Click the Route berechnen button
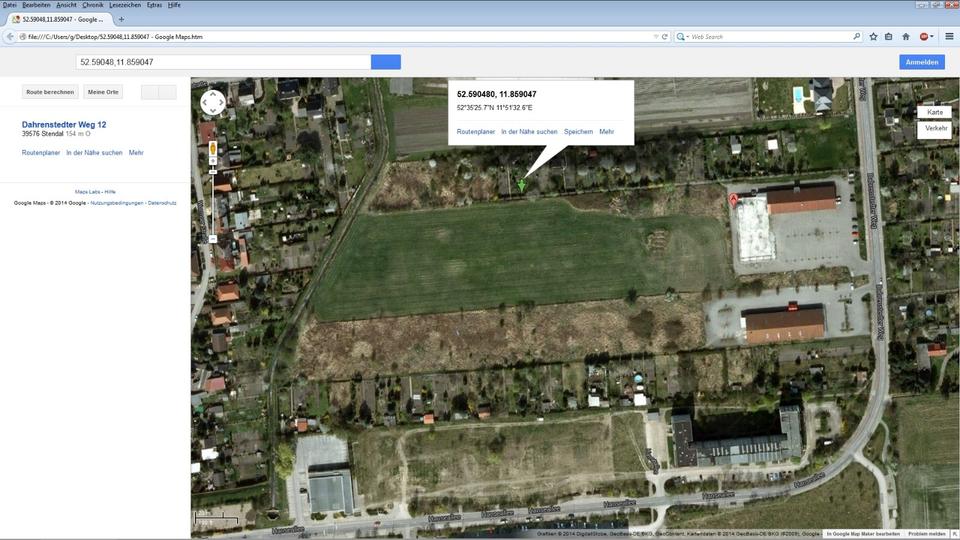The width and height of the screenshot is (960, 540). pos(50,92)
